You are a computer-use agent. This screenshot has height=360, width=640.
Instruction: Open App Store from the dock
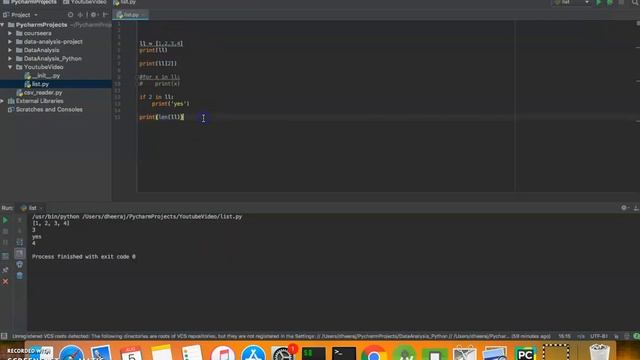click(253, 353)
